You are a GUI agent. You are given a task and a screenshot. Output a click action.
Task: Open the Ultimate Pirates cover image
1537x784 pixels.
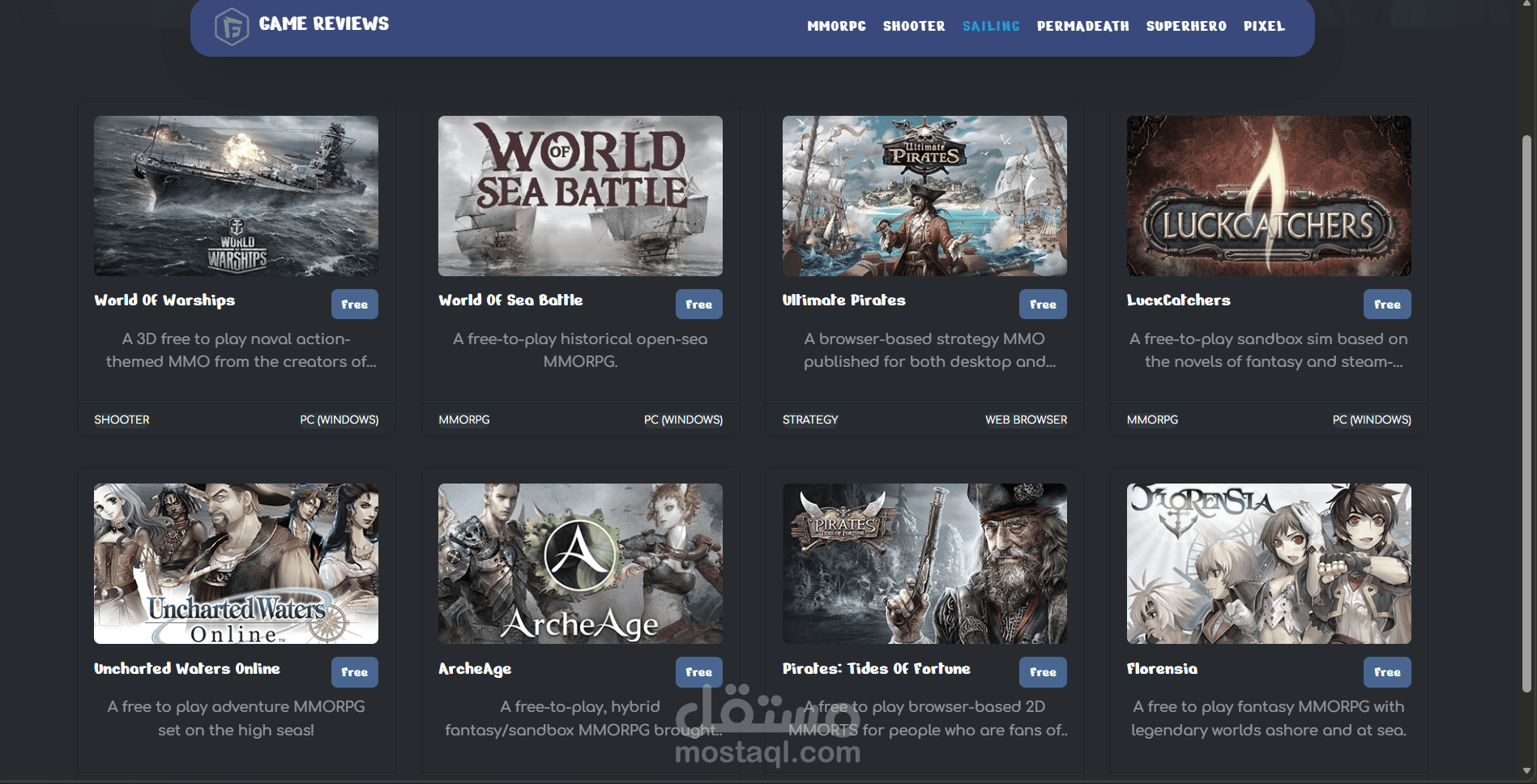coord(924,196)
